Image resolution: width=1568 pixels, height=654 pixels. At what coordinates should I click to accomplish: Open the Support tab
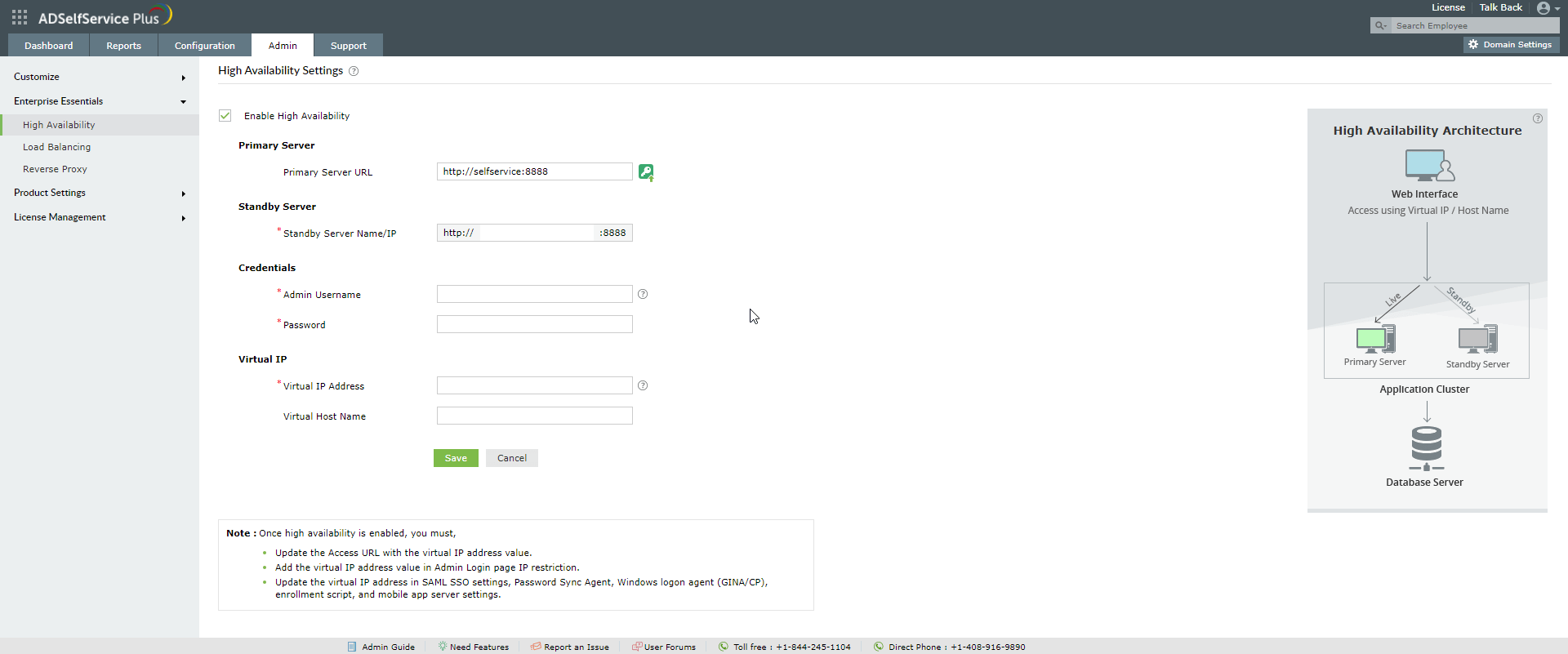348,45
